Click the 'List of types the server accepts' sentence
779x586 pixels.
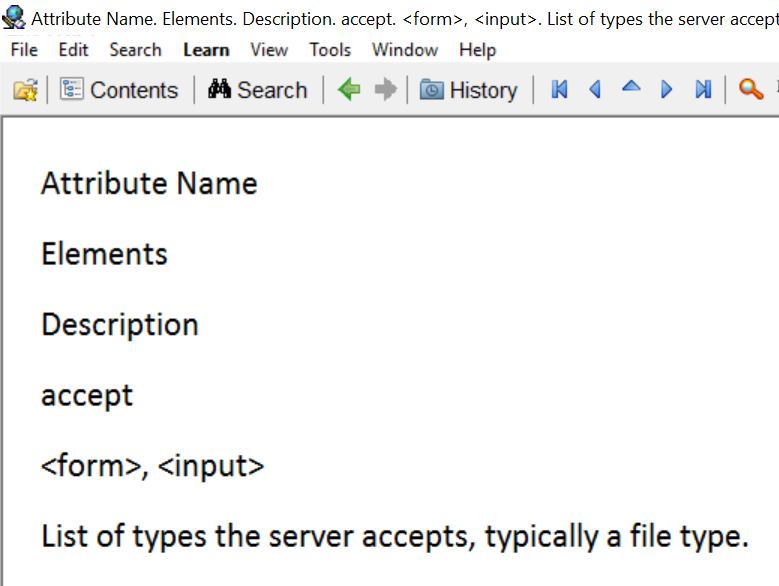(394, 537)
